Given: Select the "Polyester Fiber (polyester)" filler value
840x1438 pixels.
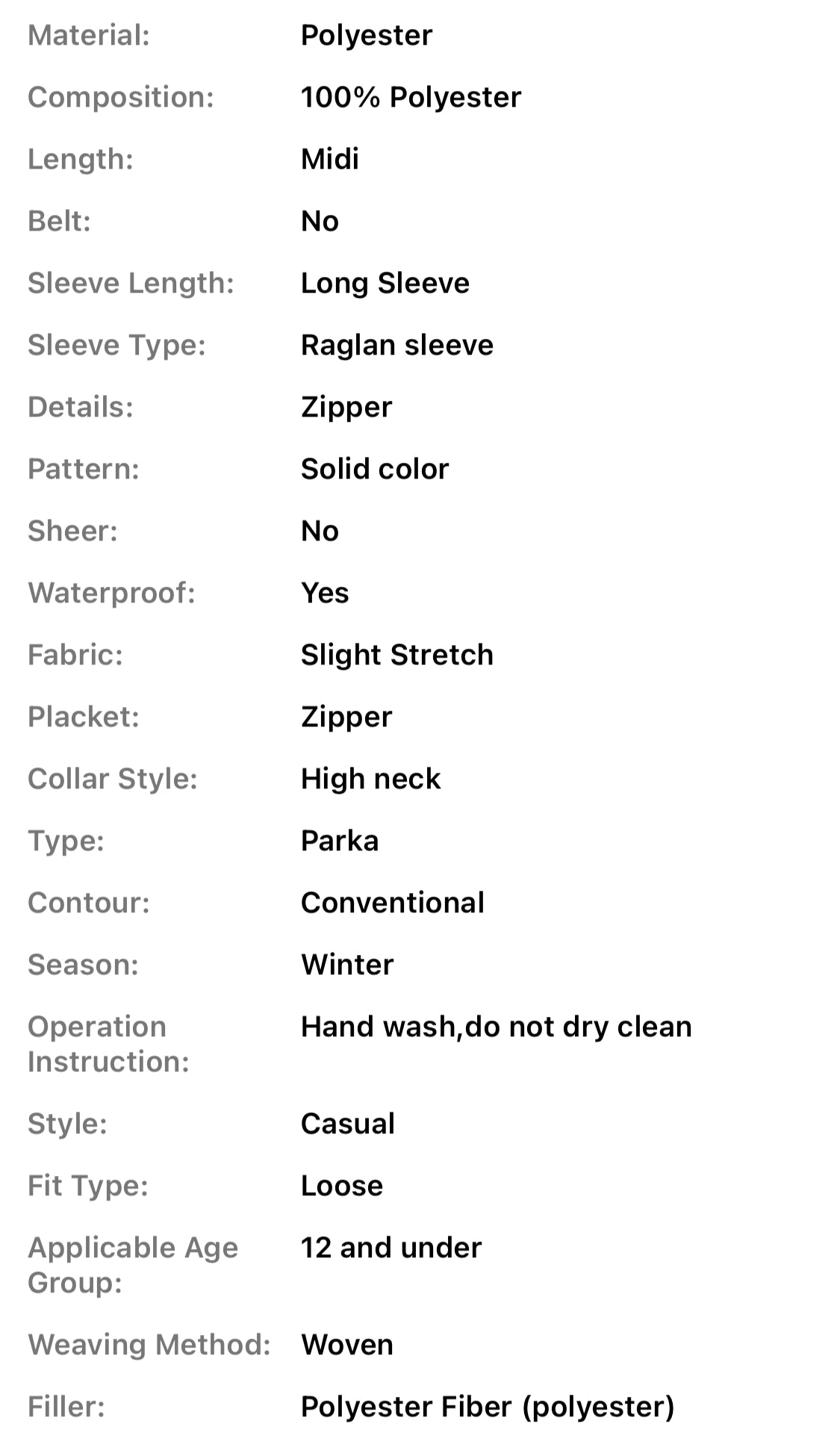Looking at the screenshot, I should (487, 1407).
